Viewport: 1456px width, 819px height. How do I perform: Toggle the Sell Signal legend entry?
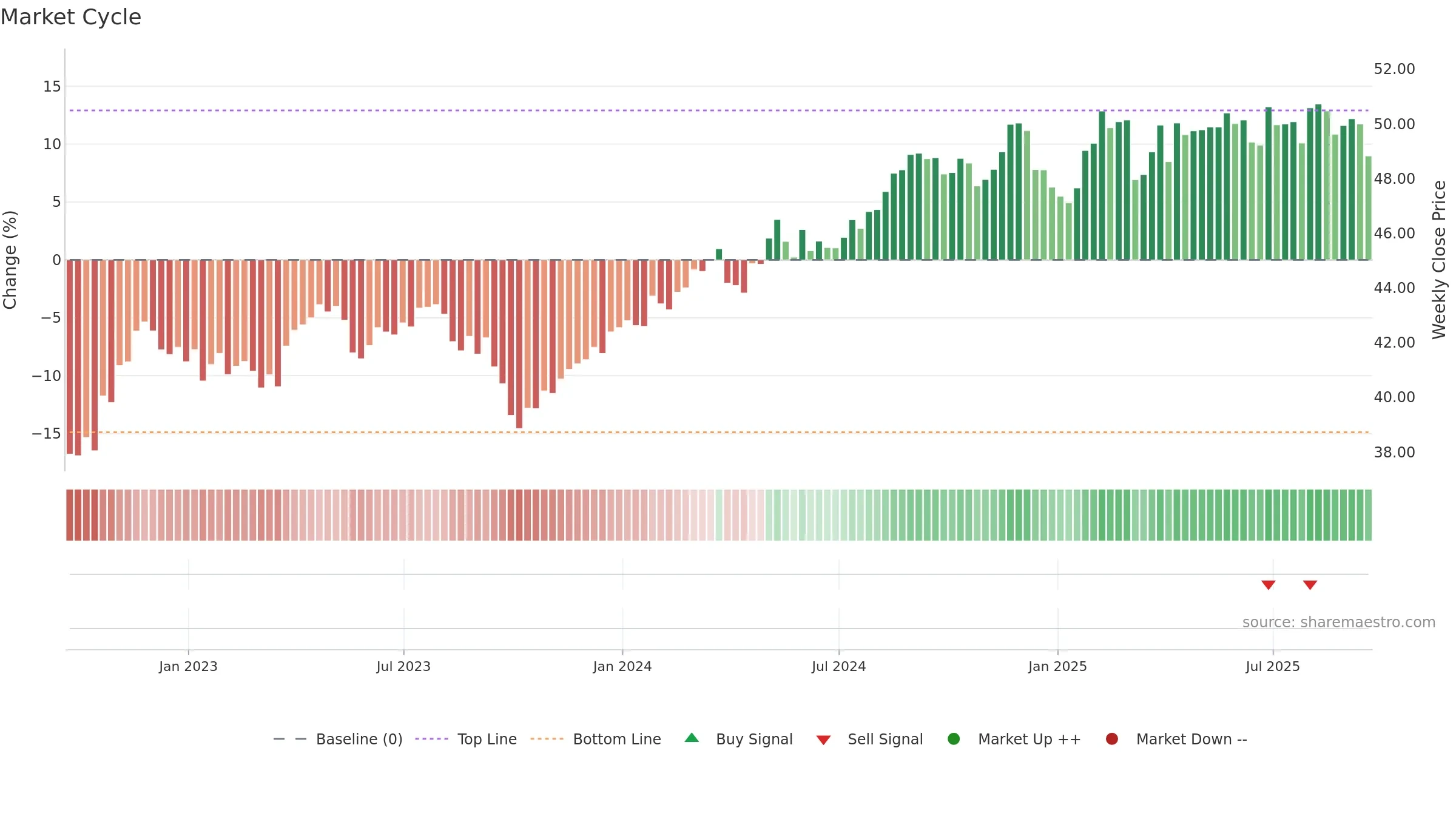(869, 739)
